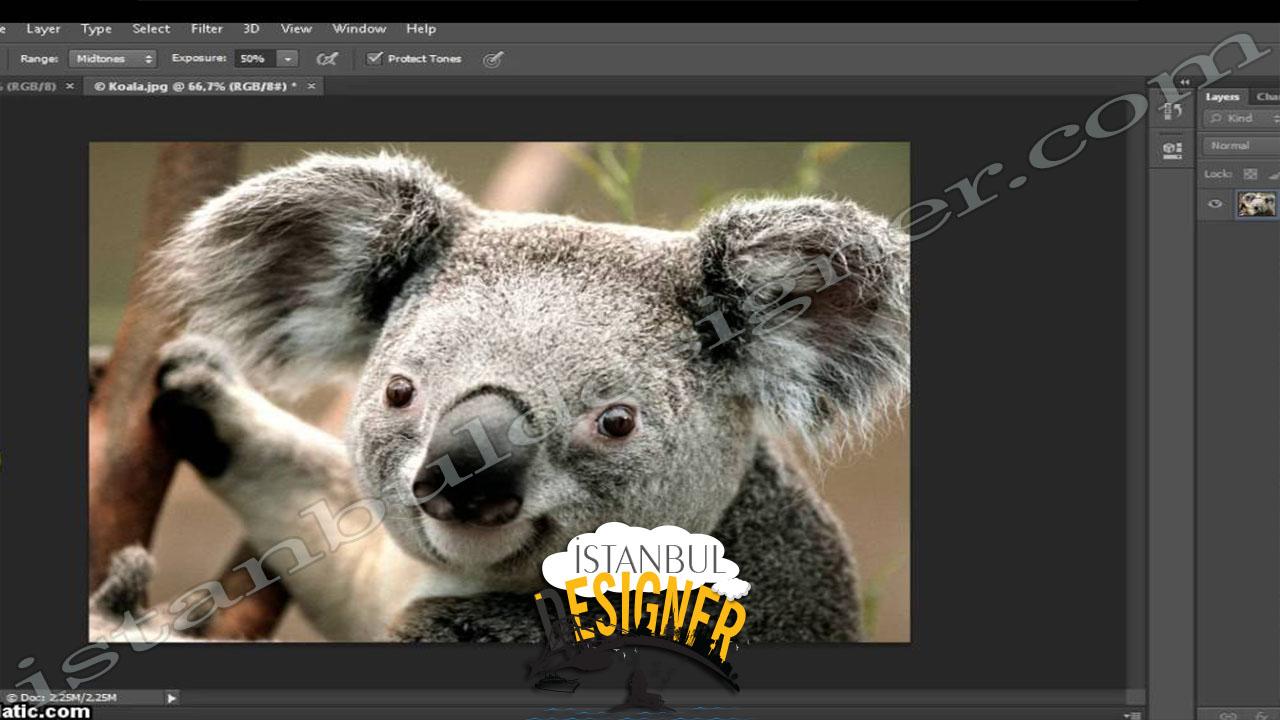Open the Range Midtones dropdown
Viewport: 1280px width, 720px height.
tap(113, 59)
